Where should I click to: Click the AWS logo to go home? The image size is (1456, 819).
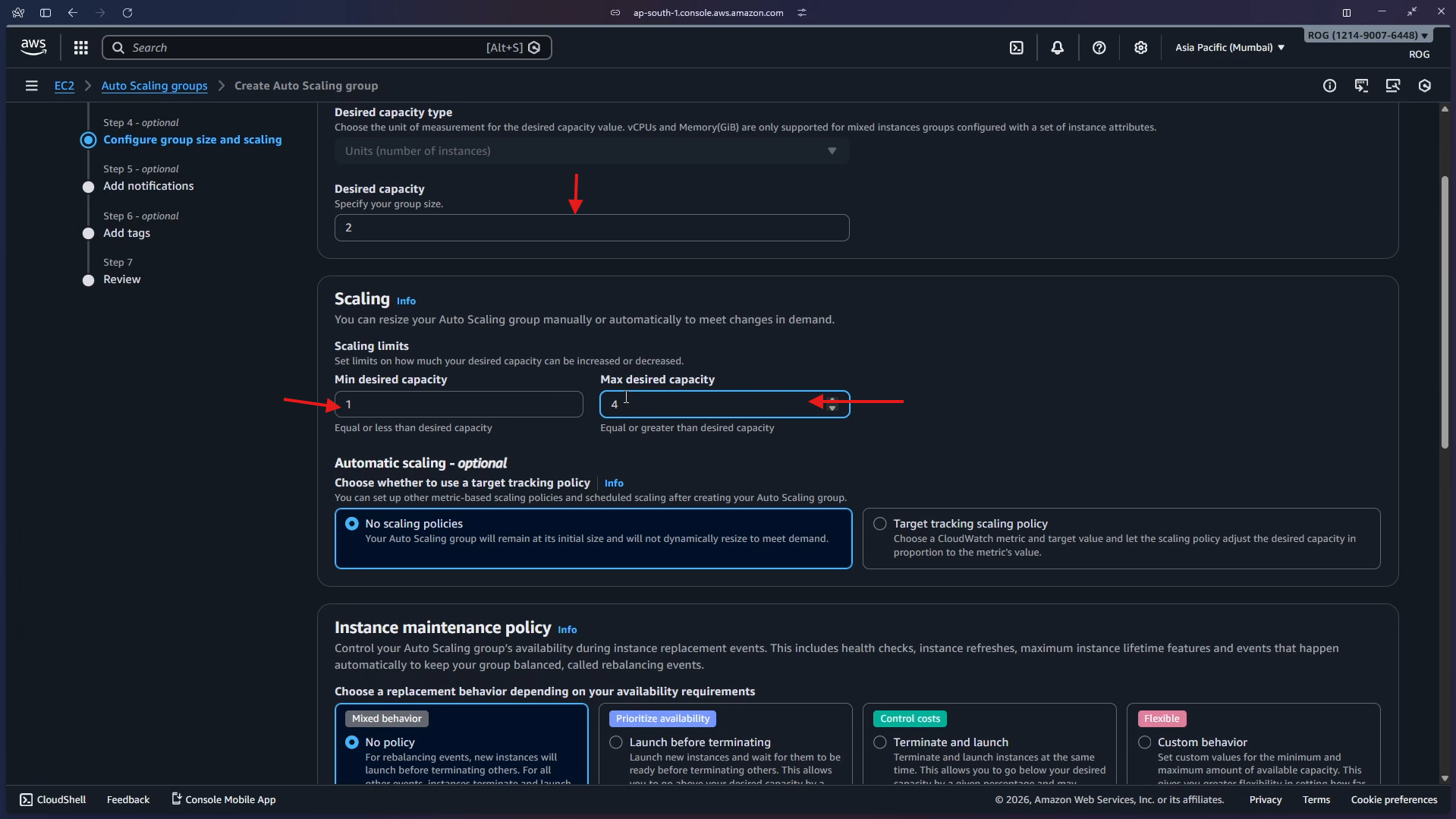coord(33,46)
